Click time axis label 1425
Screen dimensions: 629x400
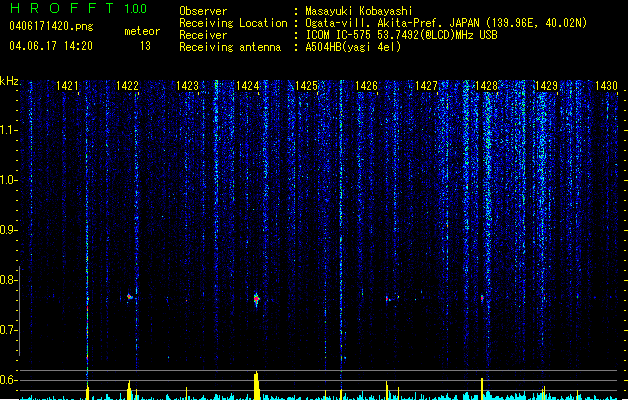tap(306, 85)
